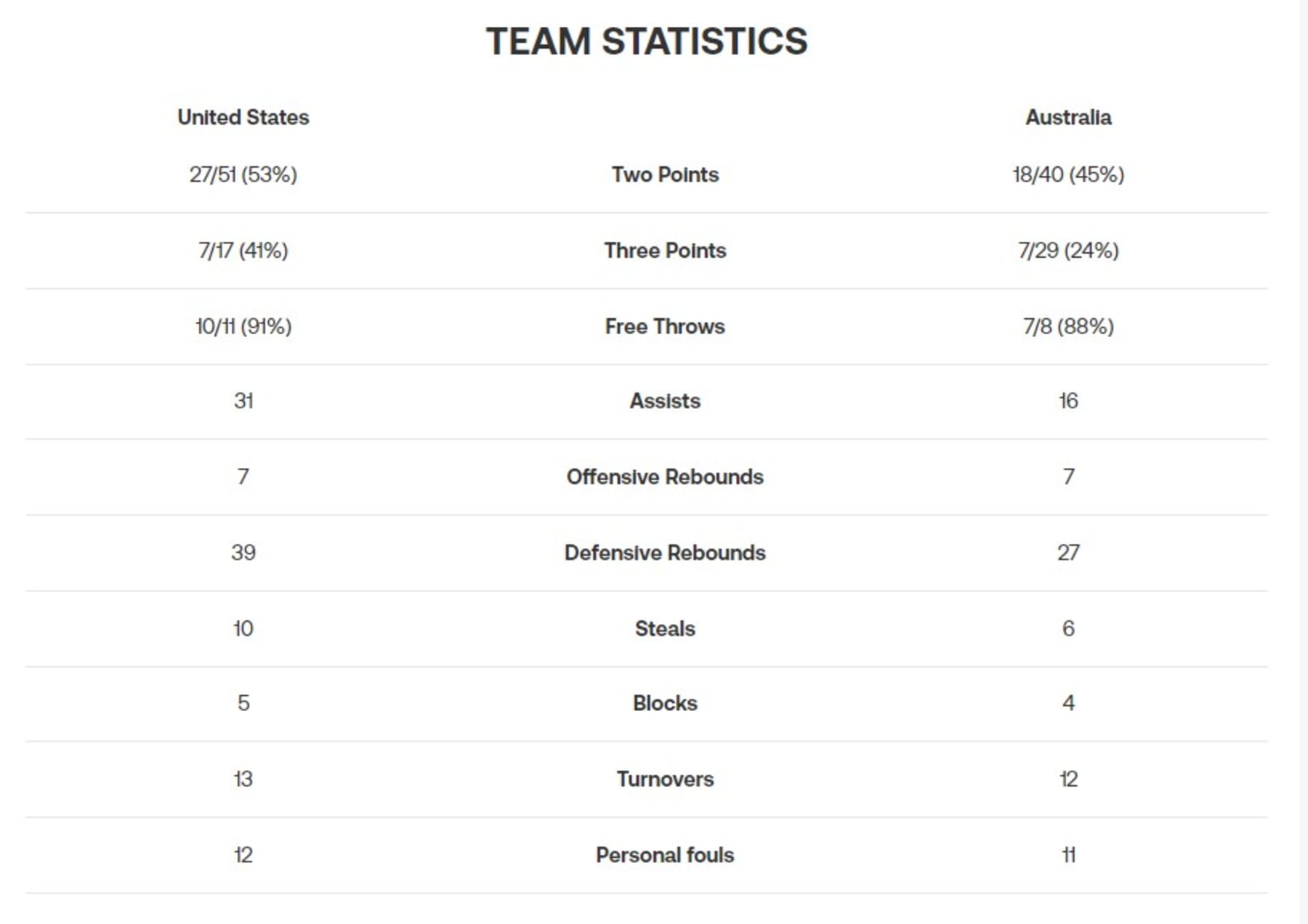Click the TEAM STATISTICS heading
This screenshot has height=924, width=1308.
pyautogui.click(x=647, y=41)
